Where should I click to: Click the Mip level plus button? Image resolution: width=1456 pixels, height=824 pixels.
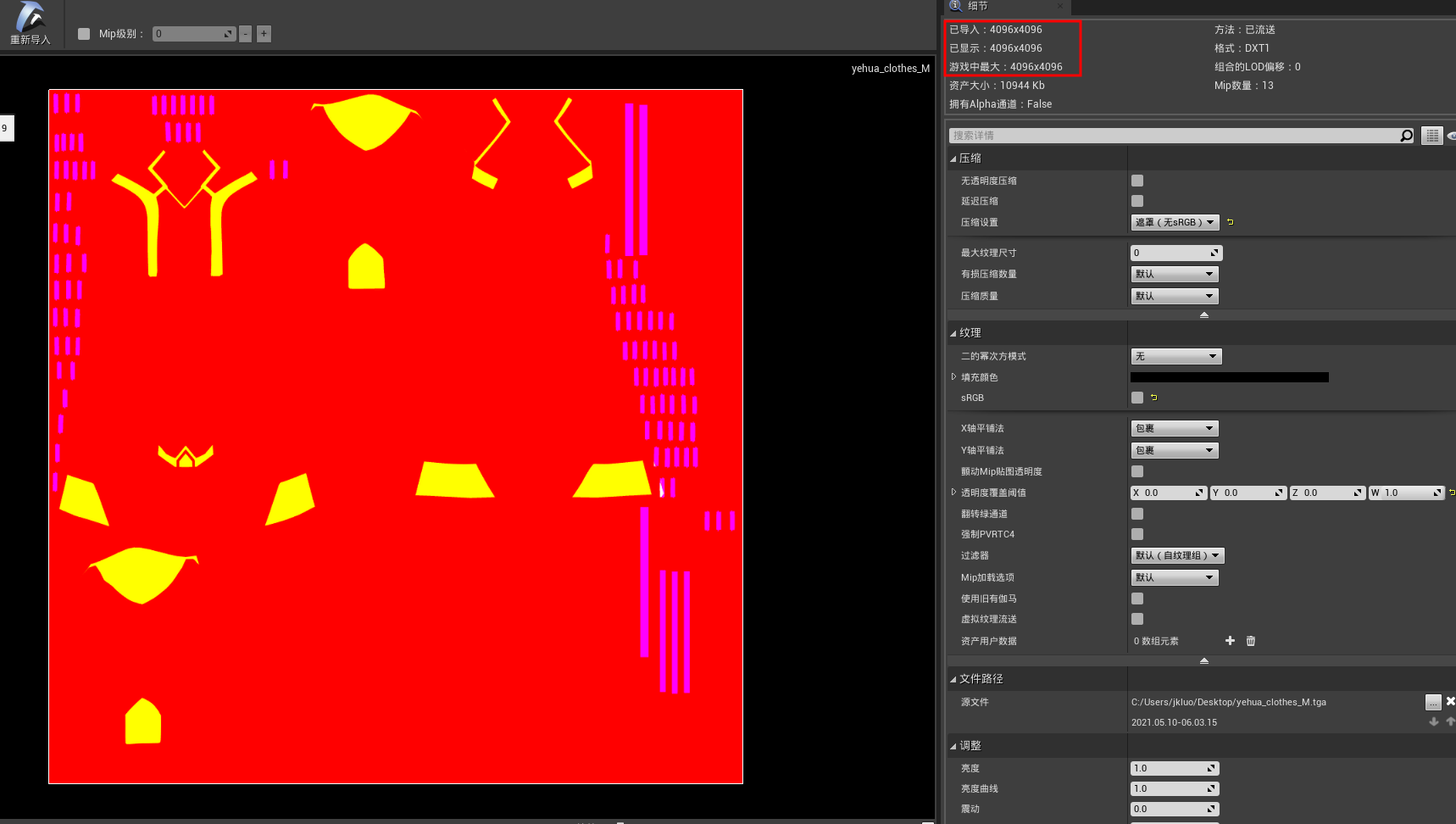(x=264, y=34)
